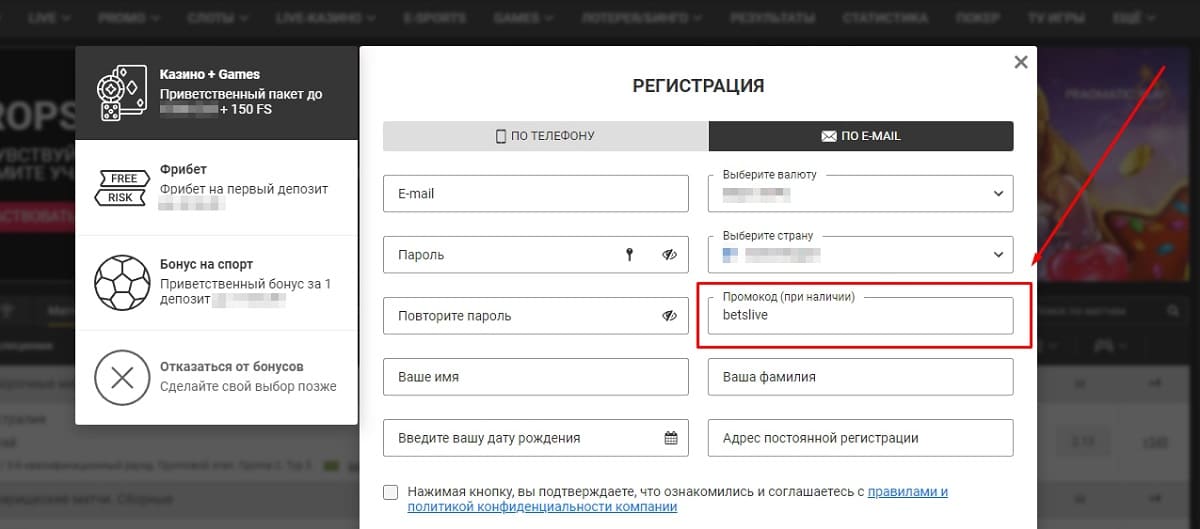Open the политикой конфиденциальности компании link
1200x529 pixels.
pos(542,507)
